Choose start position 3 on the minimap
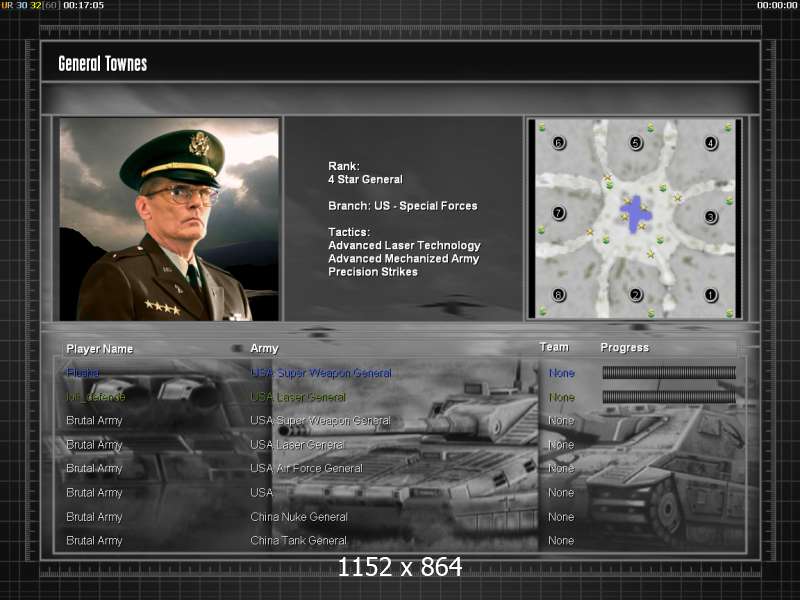The width and height of the screenshot is (800, 600). (711, 217)
